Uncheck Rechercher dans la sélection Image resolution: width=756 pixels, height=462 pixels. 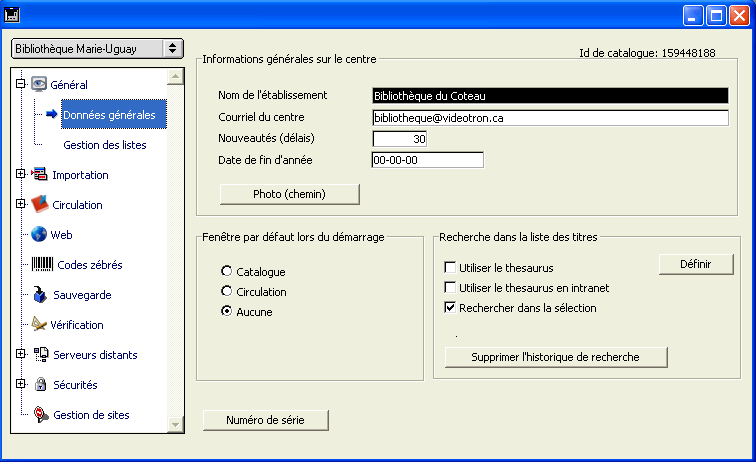point(450,308)
